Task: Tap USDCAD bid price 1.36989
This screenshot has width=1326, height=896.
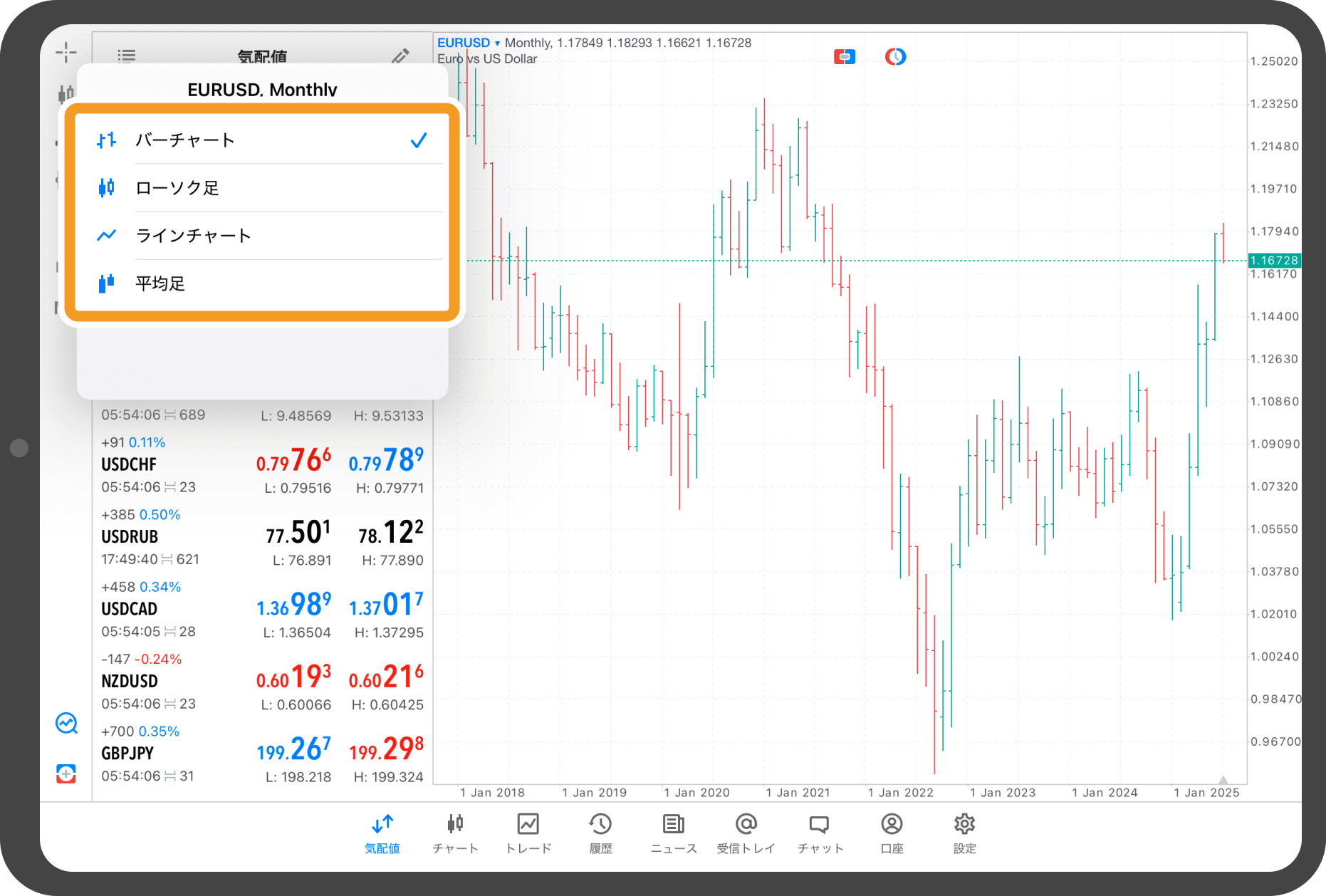Action: point(293,605)
